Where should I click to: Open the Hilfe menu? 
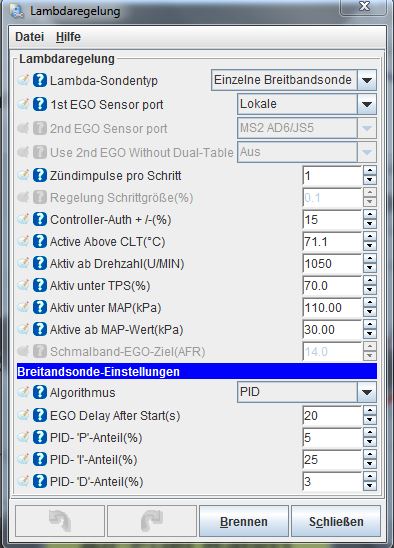pyautogui.click(x=68, y=37)
